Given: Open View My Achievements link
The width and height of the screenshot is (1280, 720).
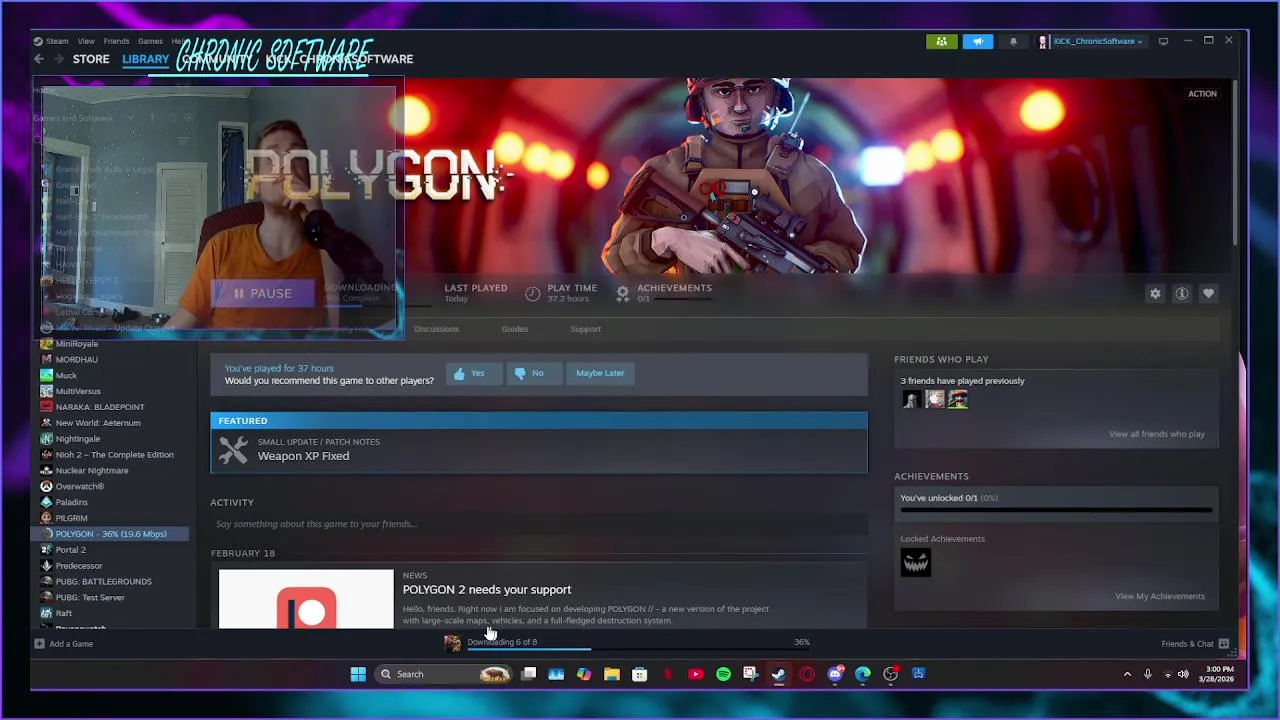Looking at the screenshot, I should [x=1160, y=596].
